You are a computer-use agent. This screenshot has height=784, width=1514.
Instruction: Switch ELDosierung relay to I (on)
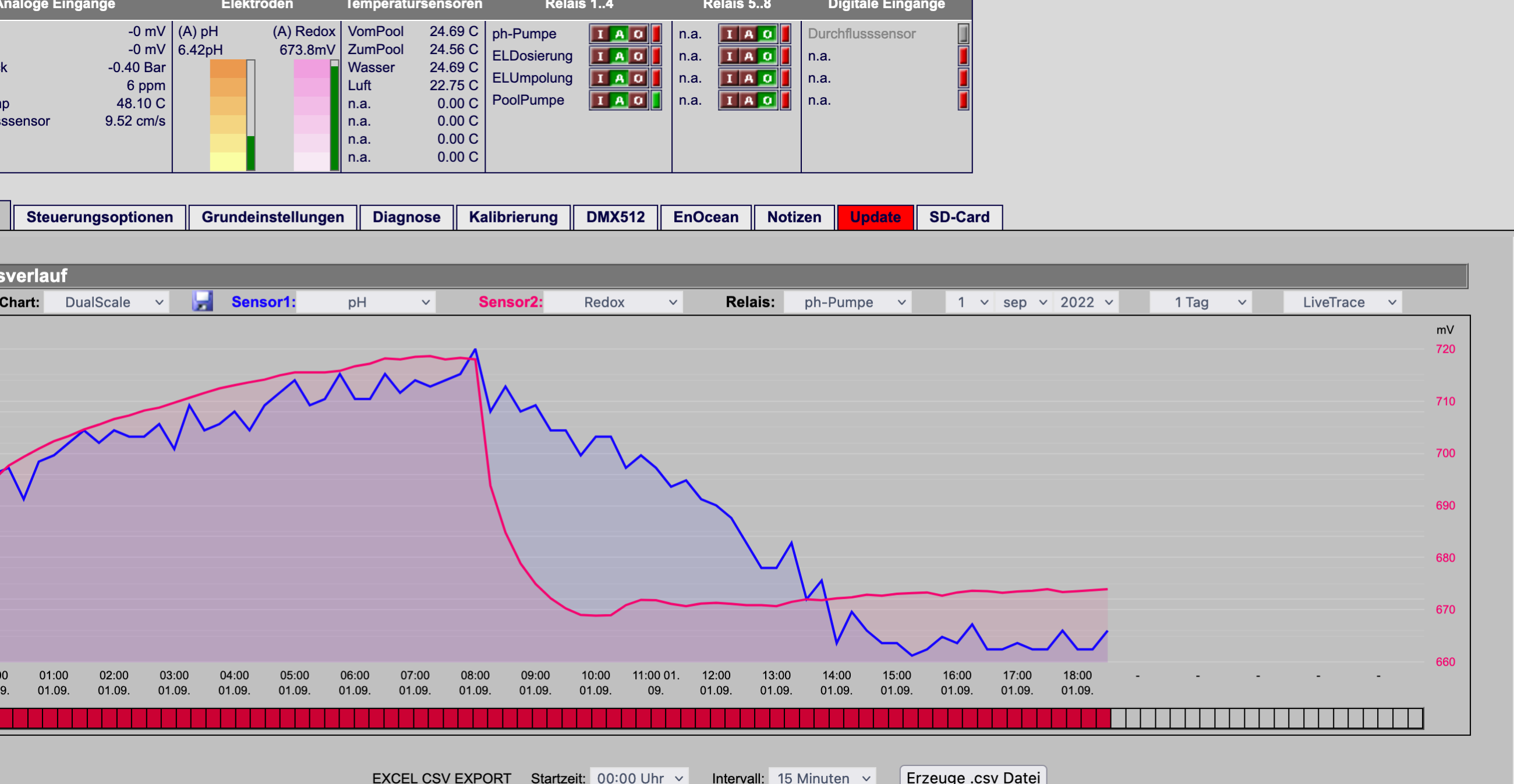600,56
